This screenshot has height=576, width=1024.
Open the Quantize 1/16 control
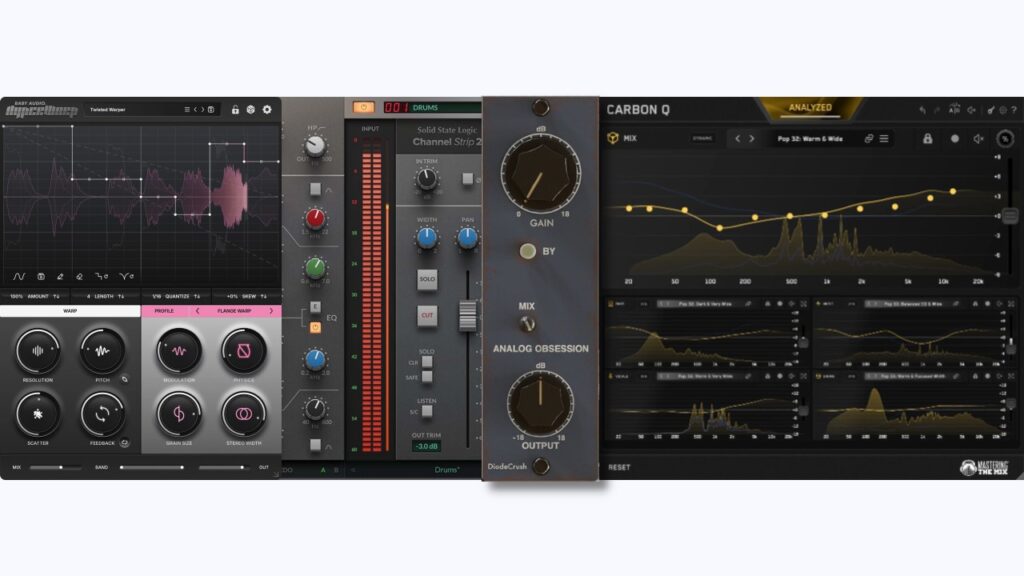tap(176, 296)
